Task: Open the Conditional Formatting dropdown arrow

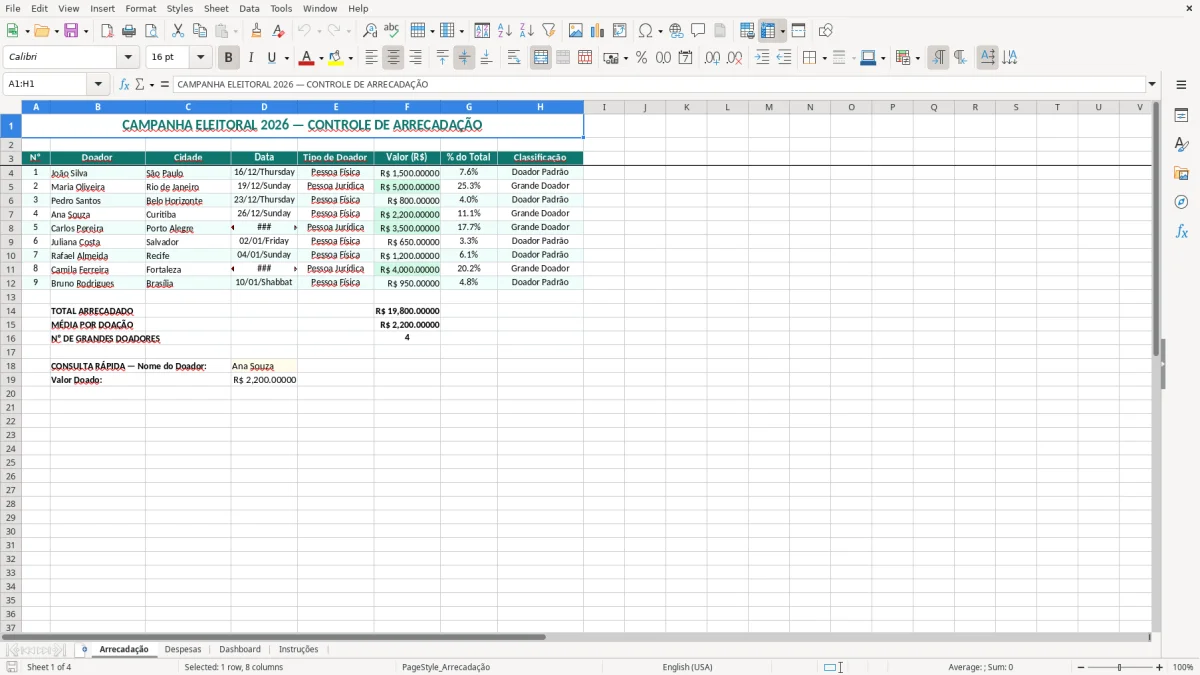Action: coord(917,58)
